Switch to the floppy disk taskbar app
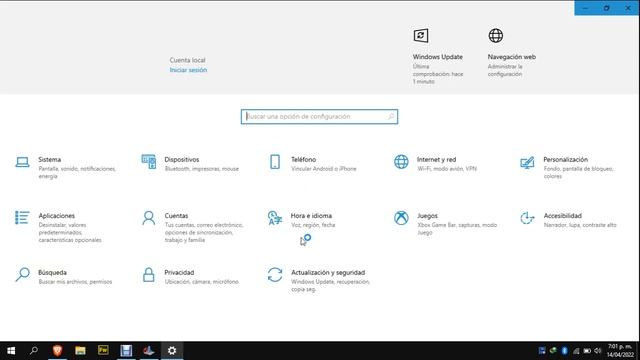 (126, 351)
